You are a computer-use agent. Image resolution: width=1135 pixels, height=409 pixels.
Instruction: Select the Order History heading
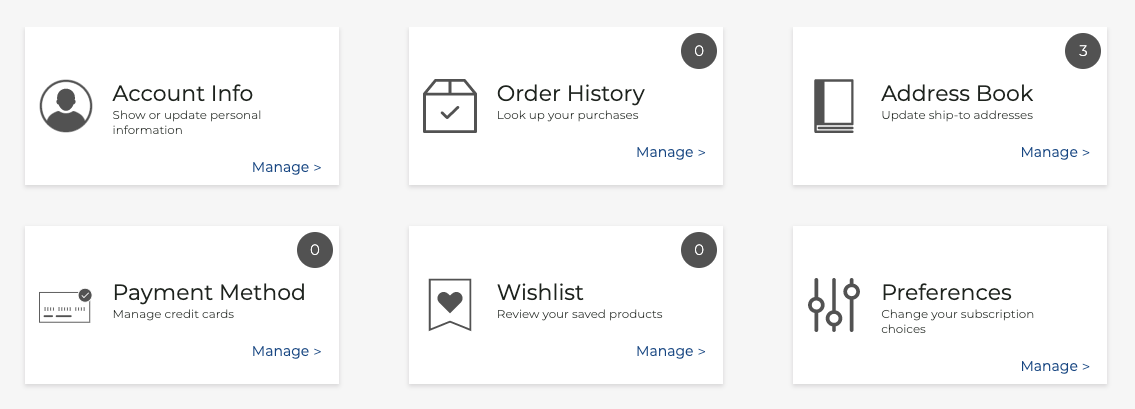[x=570, y=93]
